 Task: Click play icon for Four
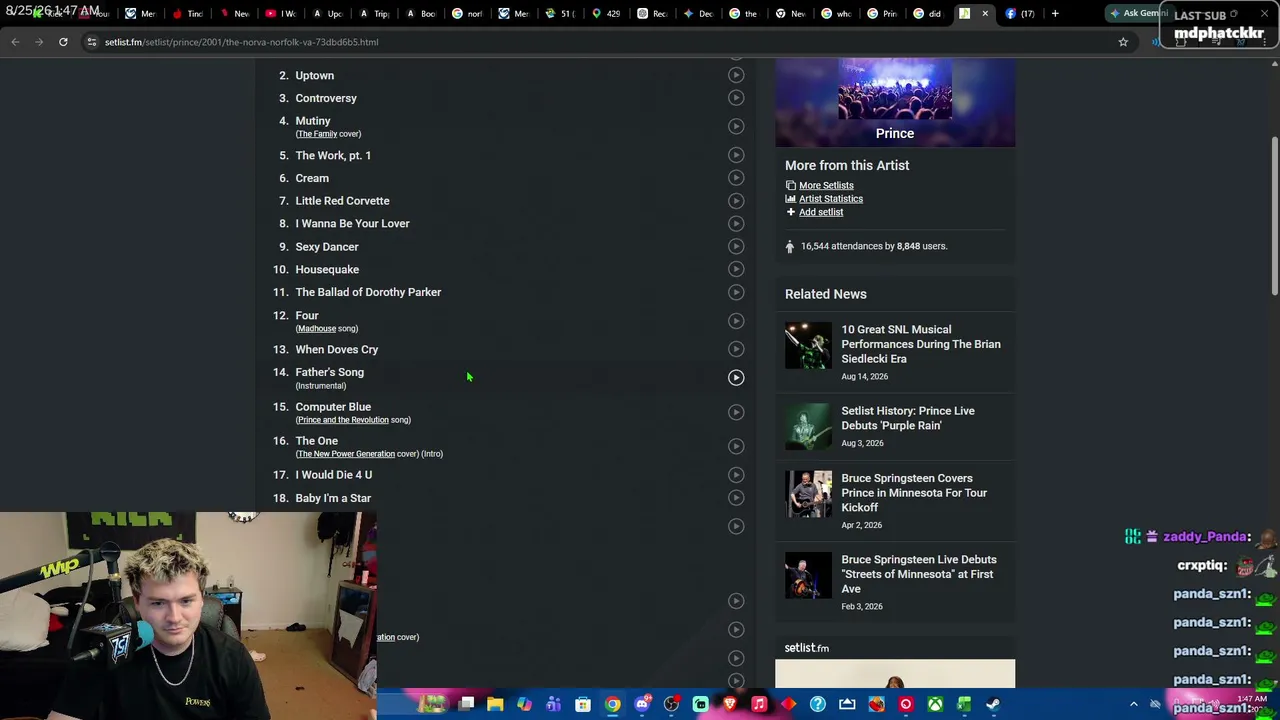coord(736,321)
